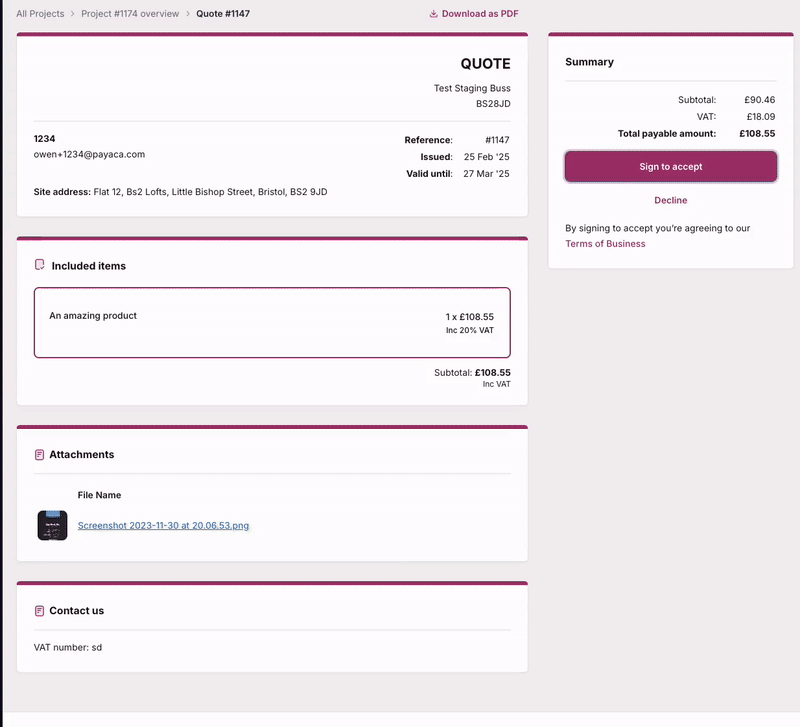Select the Quote #1147 breadcrumb
Image resolution: width=800 pixels, height=727 pixels.
click(222, 14)
